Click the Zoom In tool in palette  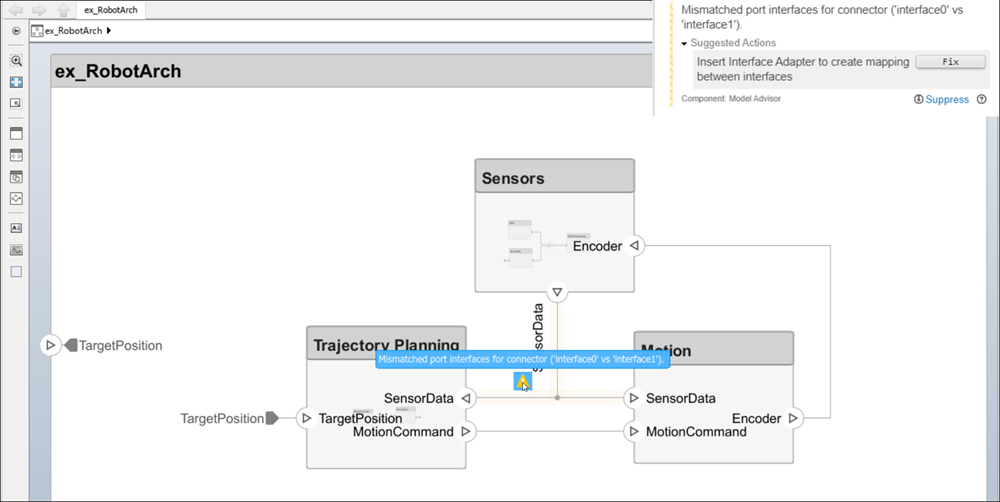[16, 61]
